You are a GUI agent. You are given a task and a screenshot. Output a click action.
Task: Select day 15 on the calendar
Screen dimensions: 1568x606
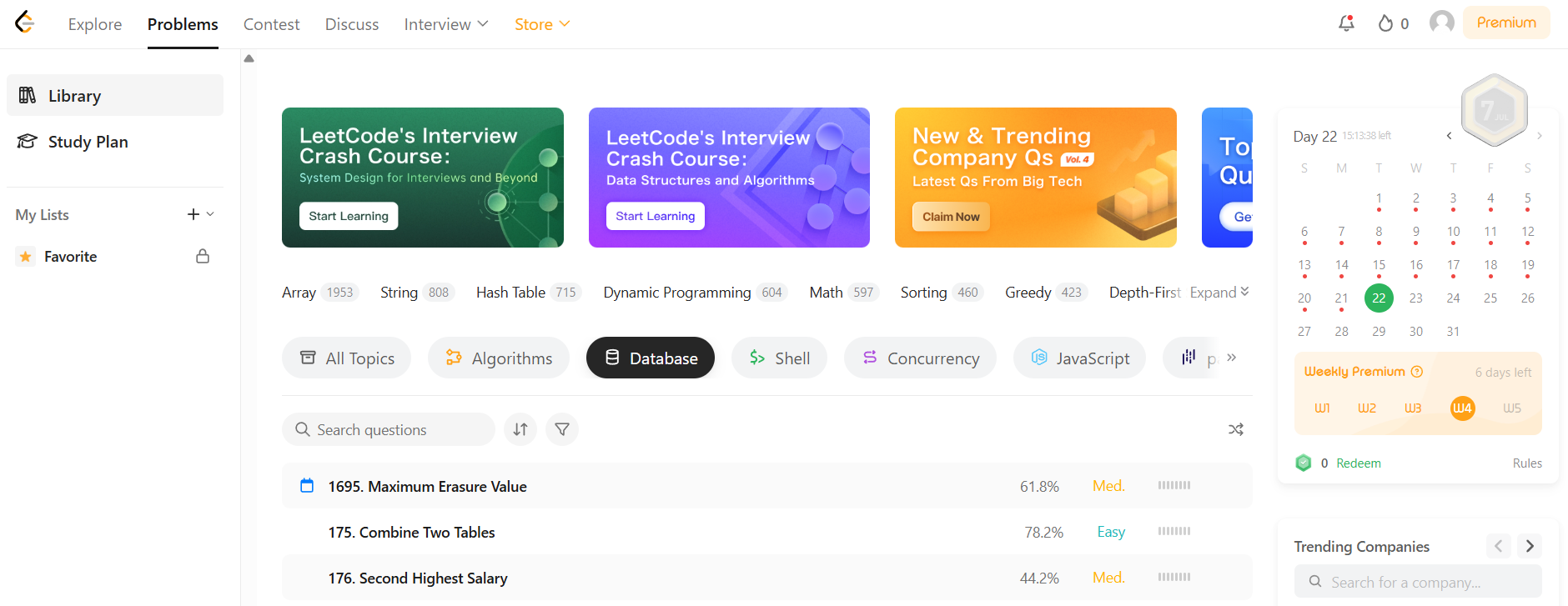click(x=1379, y=265)
